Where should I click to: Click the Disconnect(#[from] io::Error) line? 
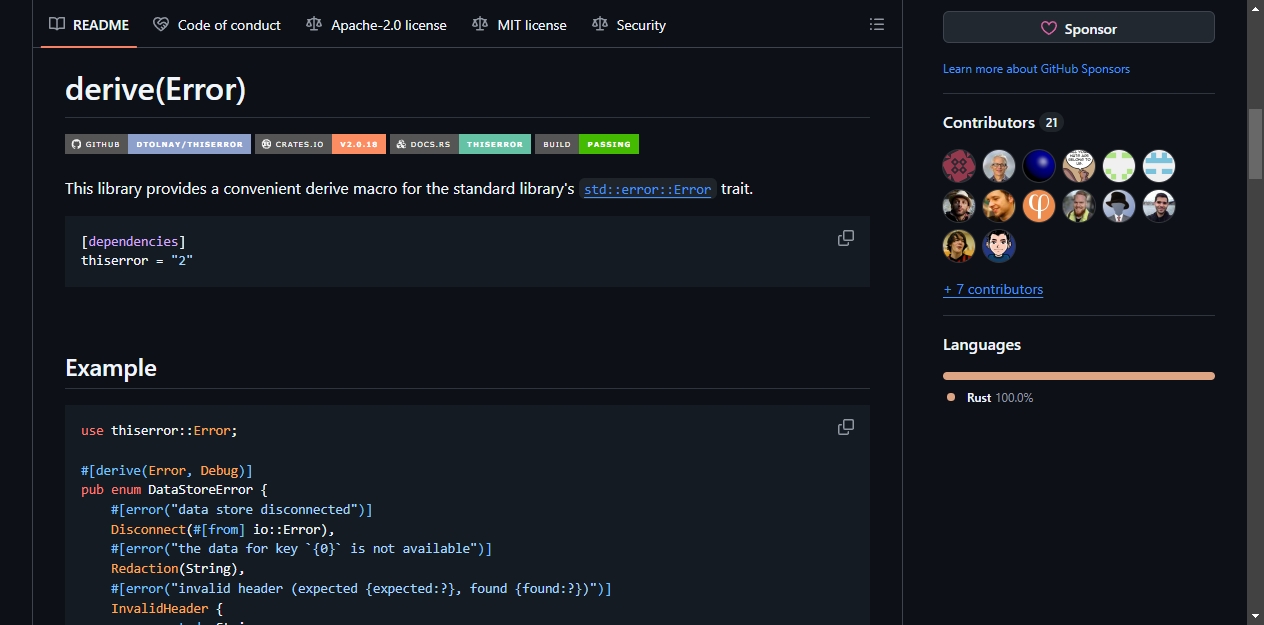point(223,529)
